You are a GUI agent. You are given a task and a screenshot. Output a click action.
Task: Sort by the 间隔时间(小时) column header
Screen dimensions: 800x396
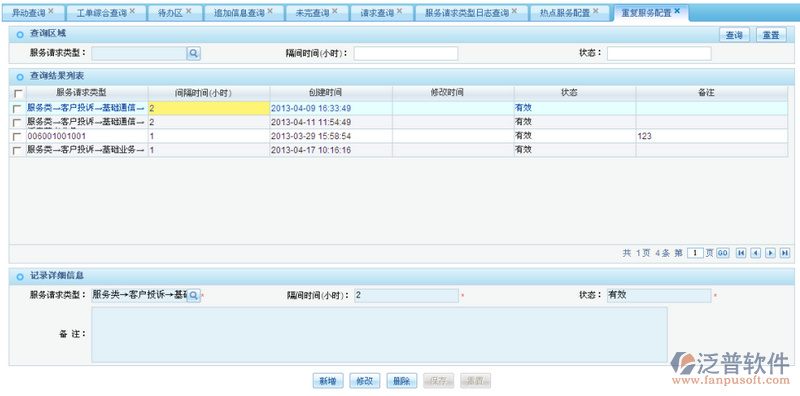pyautogui.click(x=209, y=93)
